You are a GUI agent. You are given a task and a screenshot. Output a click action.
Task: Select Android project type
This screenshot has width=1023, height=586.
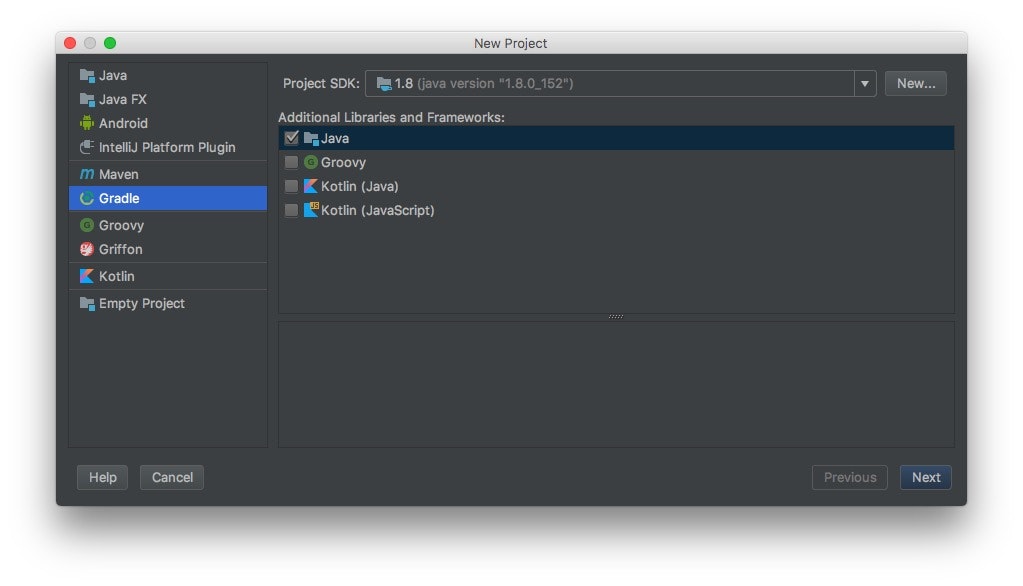click(x=168, y=123)
